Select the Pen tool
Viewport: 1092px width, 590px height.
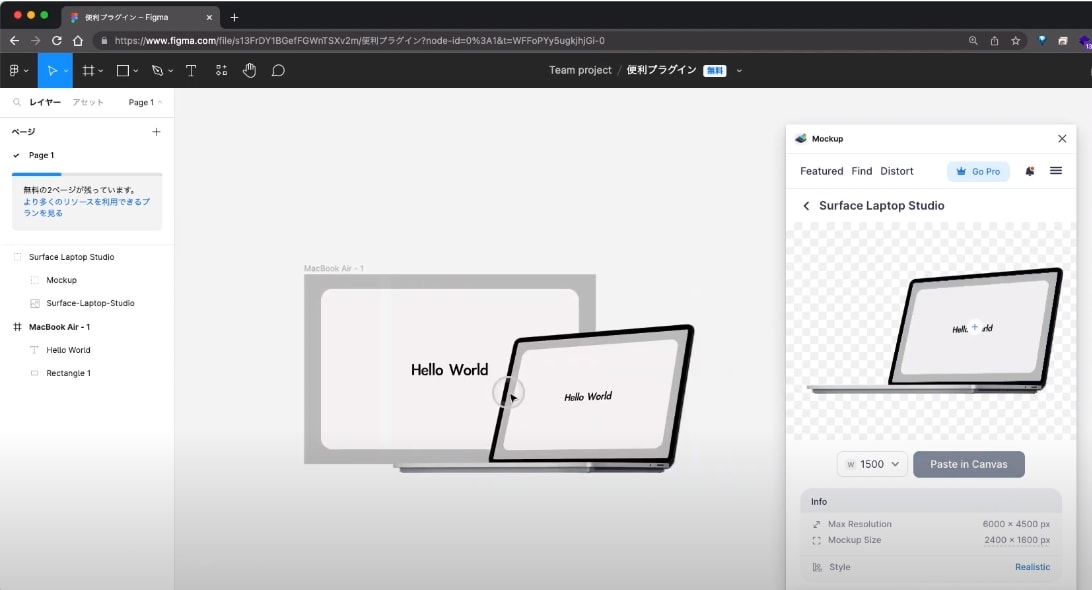(x=157, y=70)
